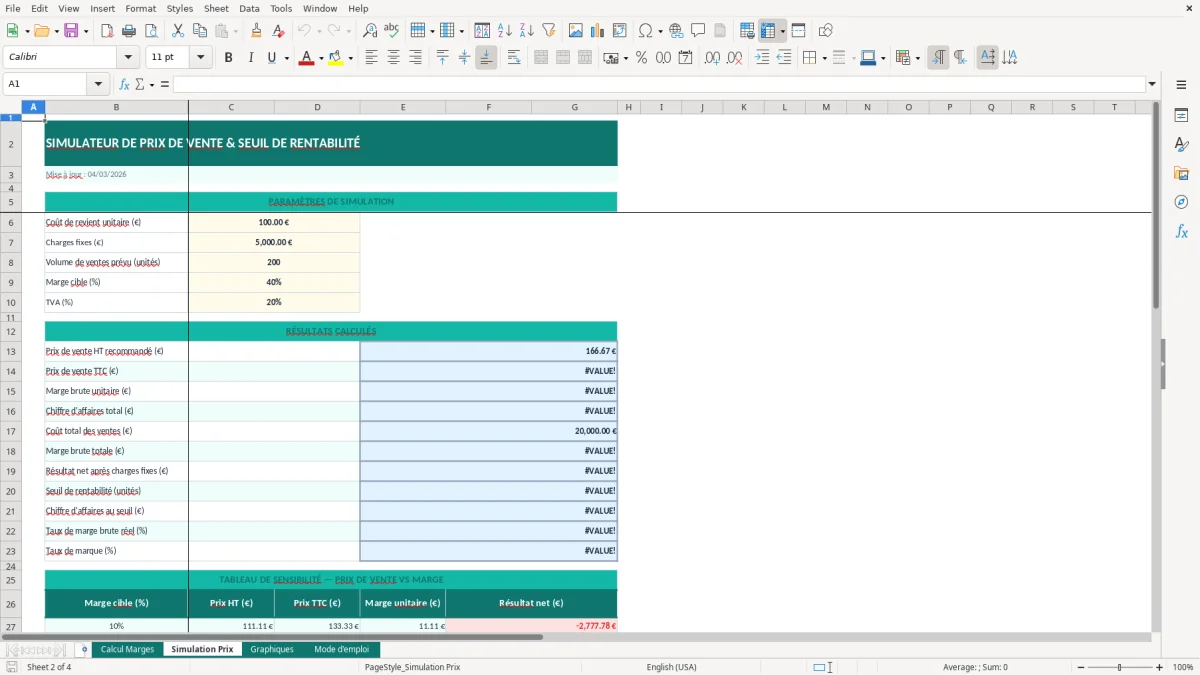1200x675 pixels.
Task: Expand Underline style dropdown arrow
Action: [x=286, y=58]
